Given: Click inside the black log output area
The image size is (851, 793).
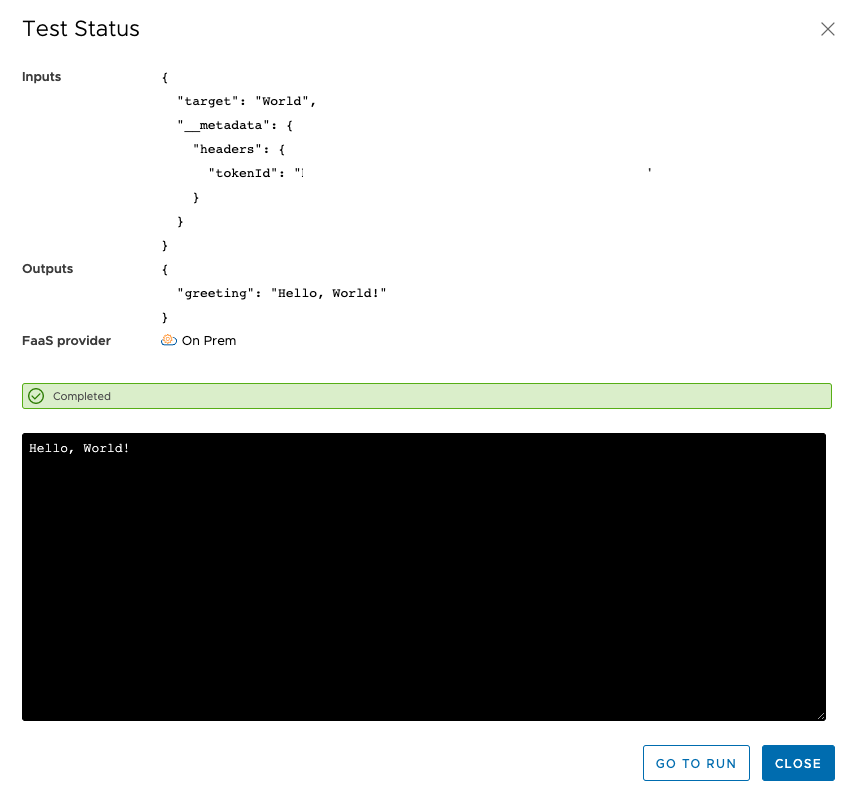Looking at the screenshot, I should [x=424, y=580].
